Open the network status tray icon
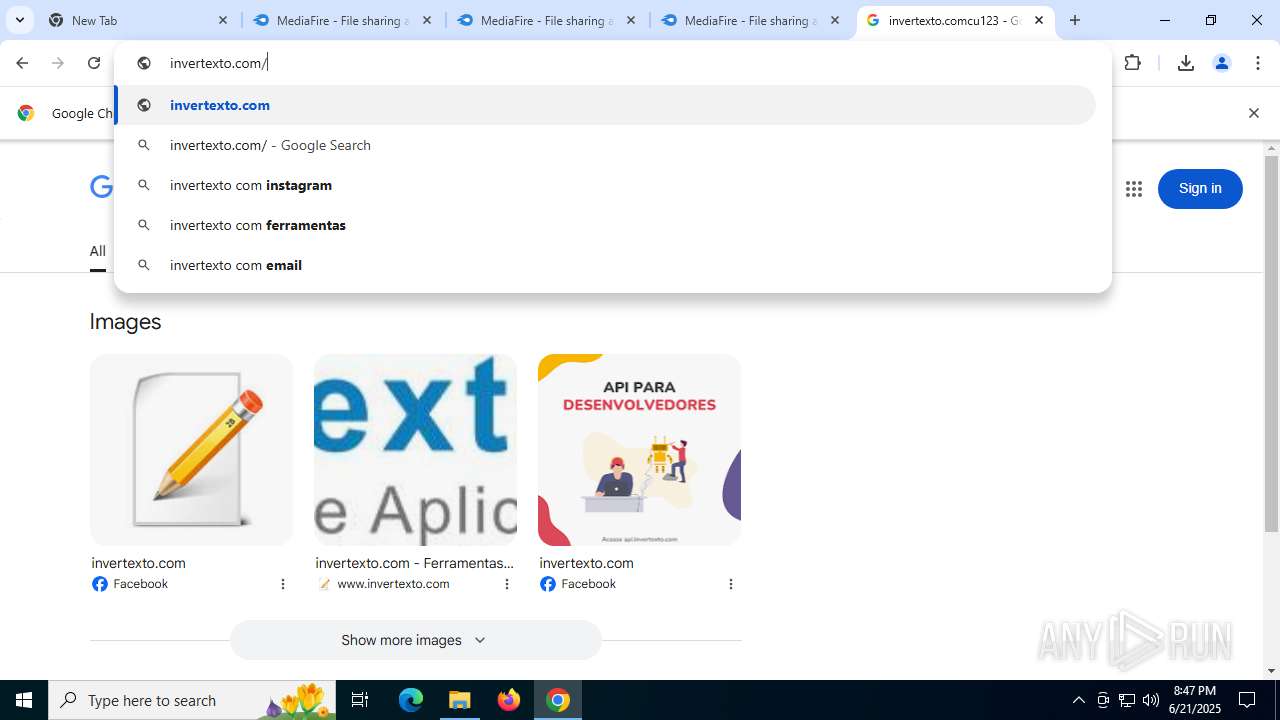Image resolution: width=1280 pixels, height=720 pixels. tap(1127, 700)
